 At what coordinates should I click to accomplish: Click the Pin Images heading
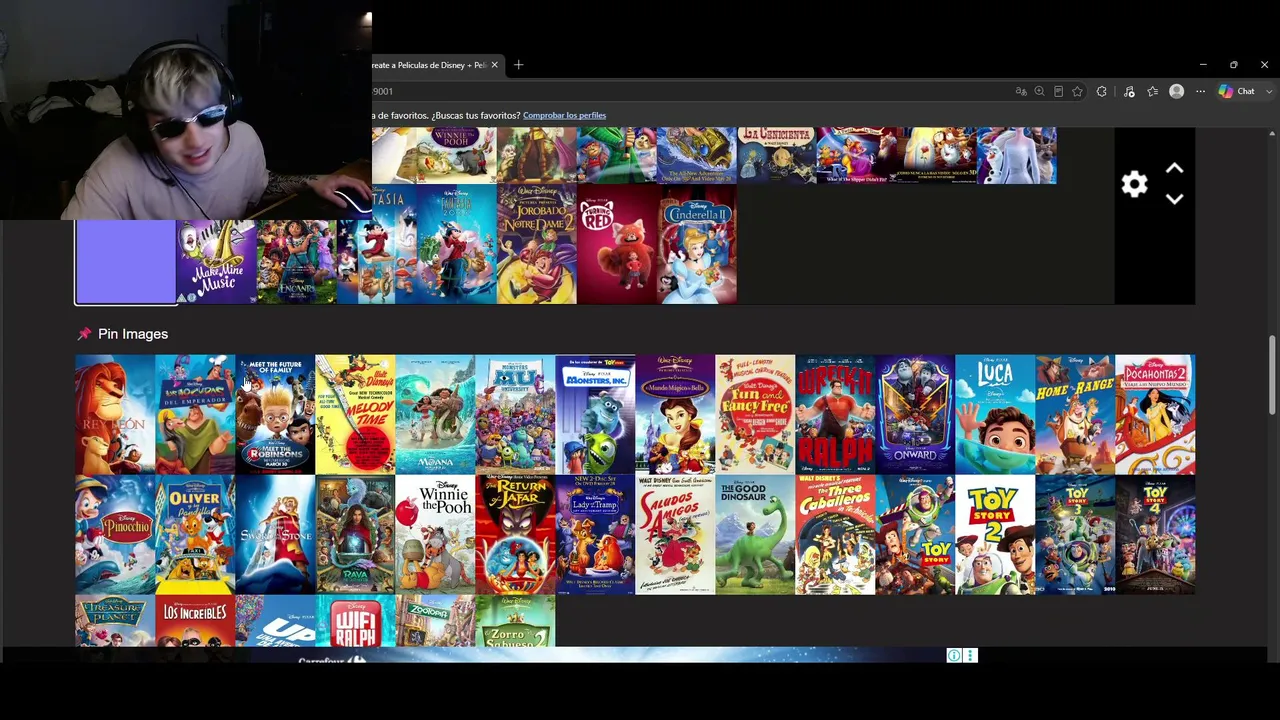[x=133, y=334]
